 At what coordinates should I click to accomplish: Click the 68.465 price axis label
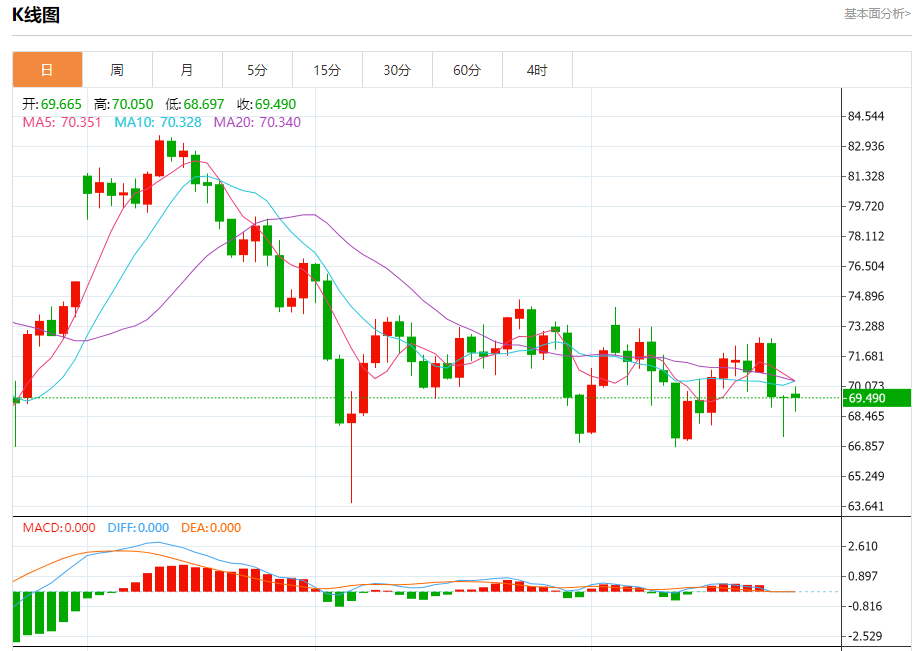(866, 417)
